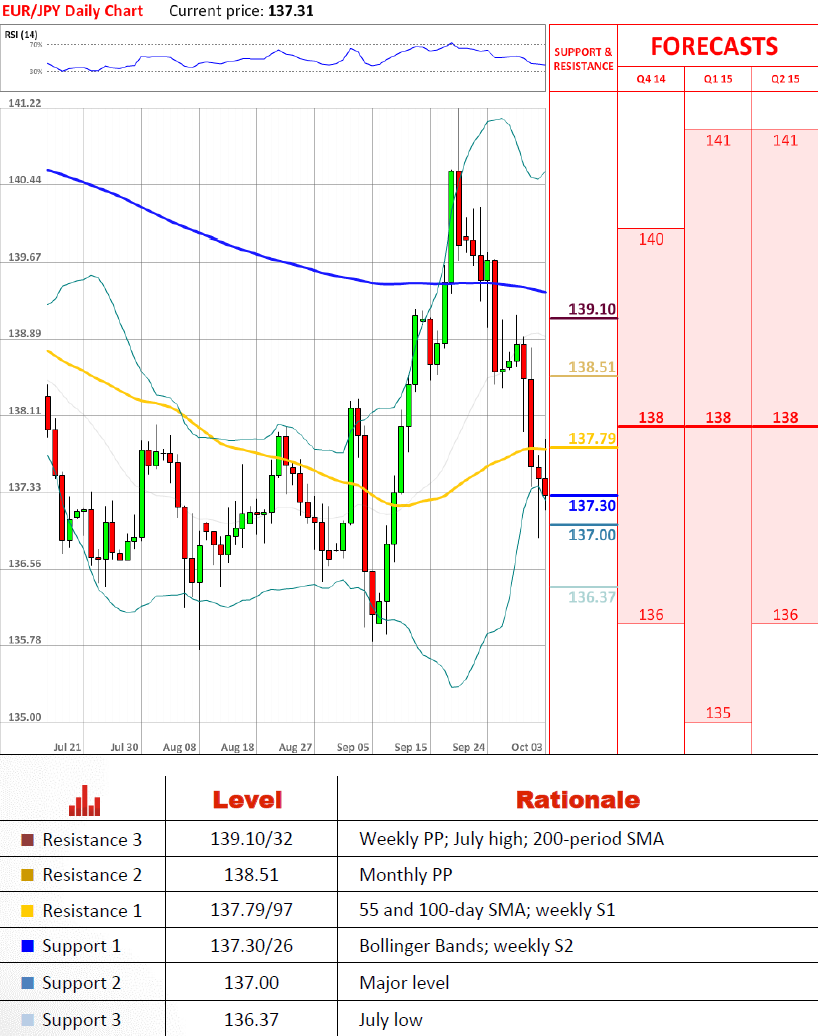The width and height of the screenshot is (818, 1036).
Task: Click the Aug 08 date axis label
Action: (179, 747)
